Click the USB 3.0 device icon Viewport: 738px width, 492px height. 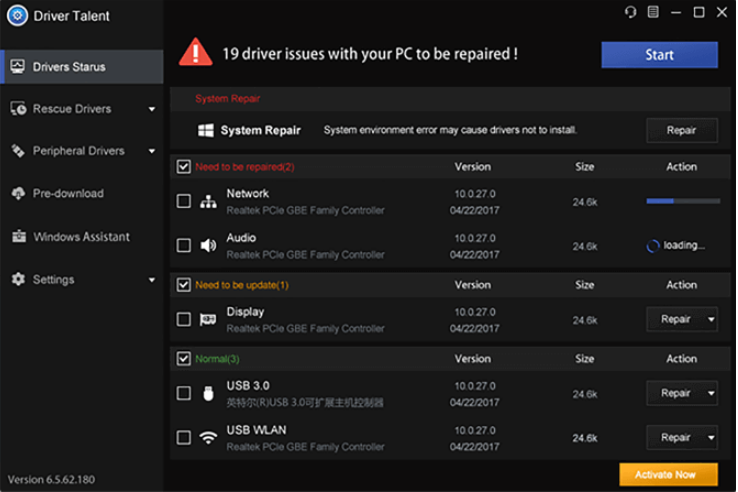pos(208,393)
